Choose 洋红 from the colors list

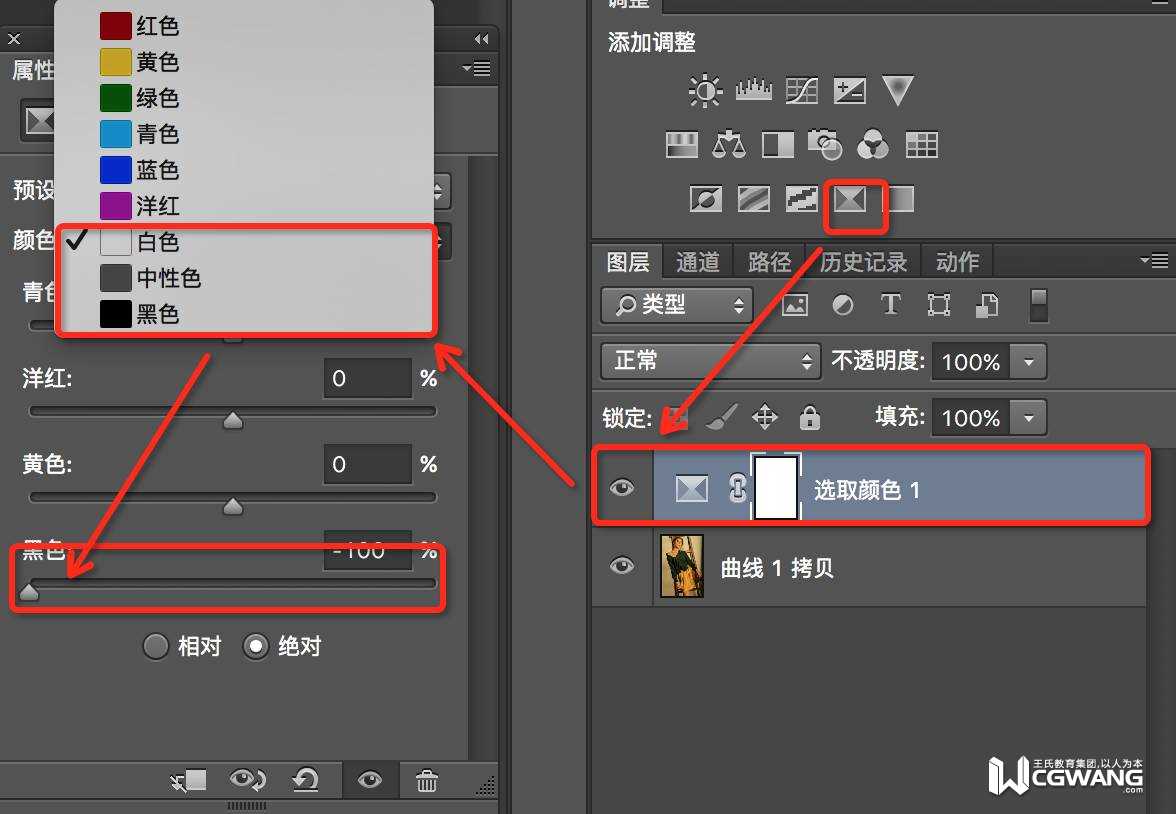coord(244,205)
